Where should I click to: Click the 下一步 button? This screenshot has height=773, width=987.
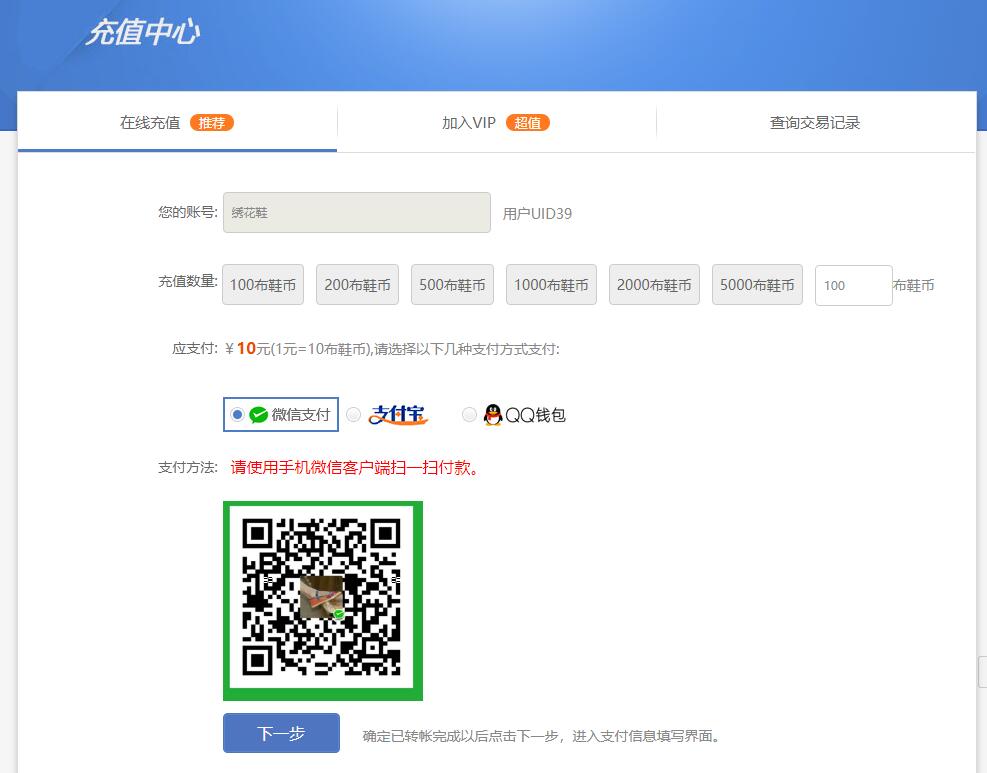point(281,733)
